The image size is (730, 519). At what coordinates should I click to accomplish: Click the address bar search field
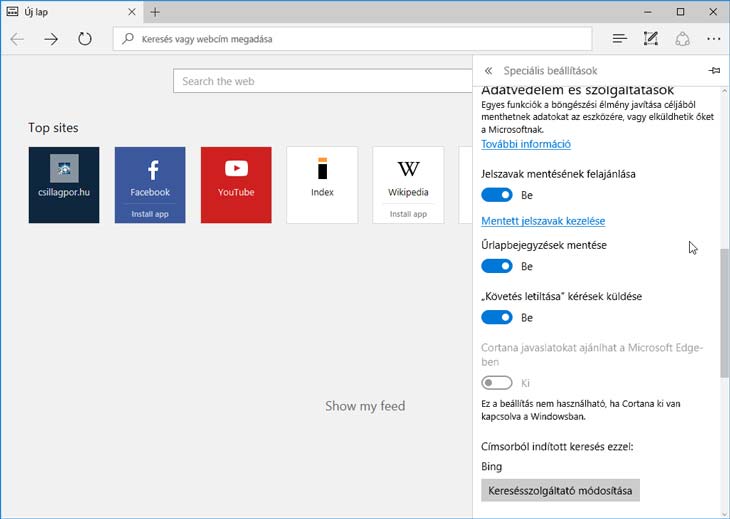click(350, 39)
